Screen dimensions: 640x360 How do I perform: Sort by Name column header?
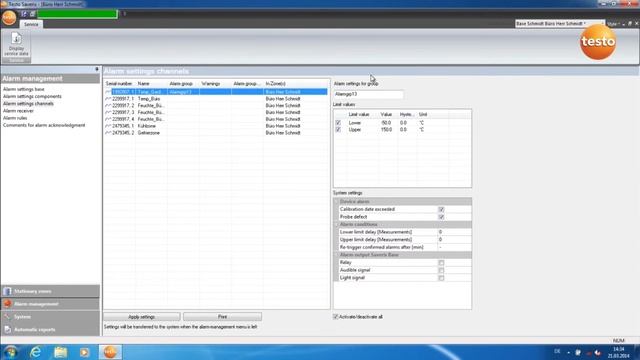151,84
